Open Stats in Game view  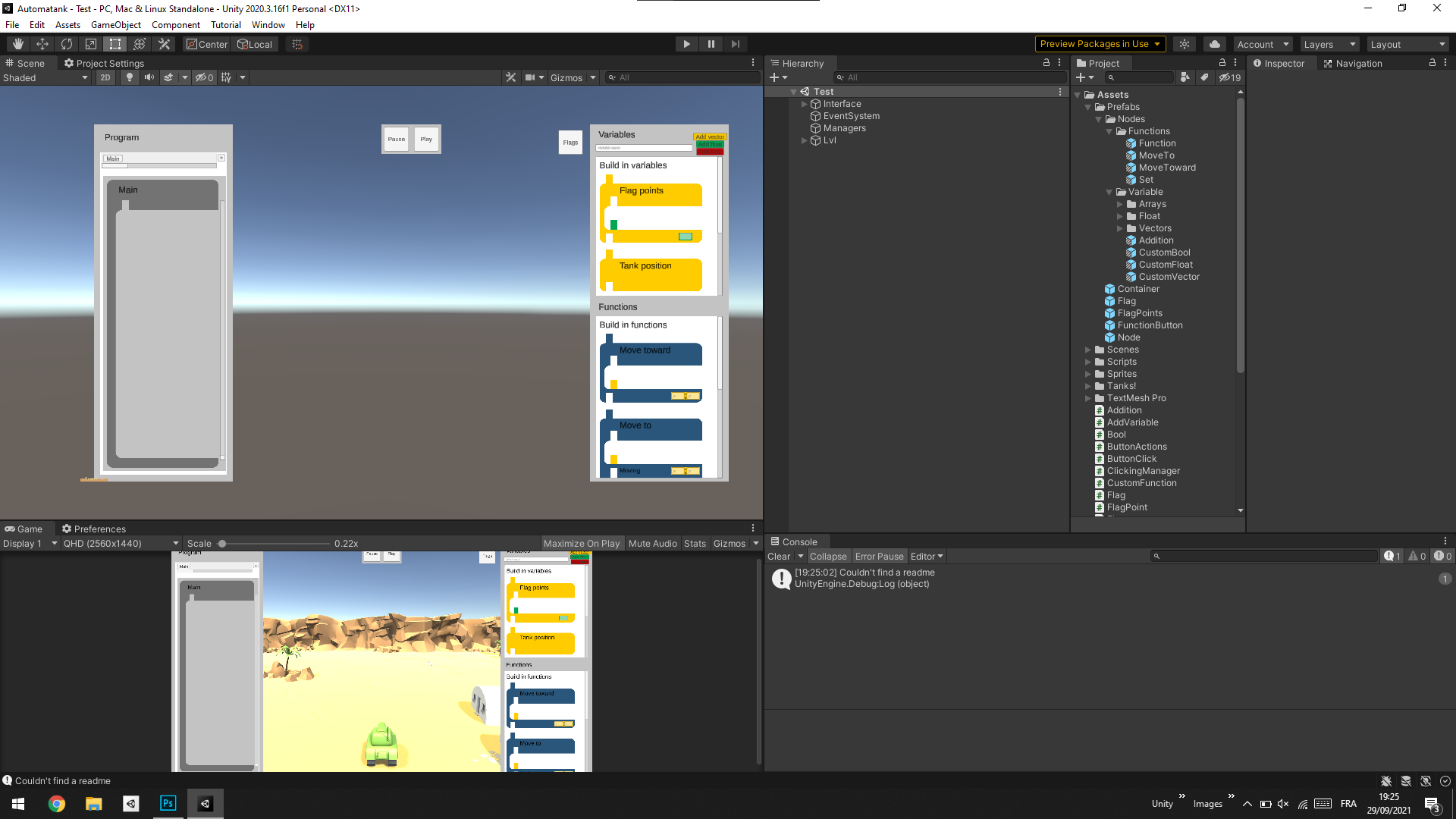click(695, 544)
